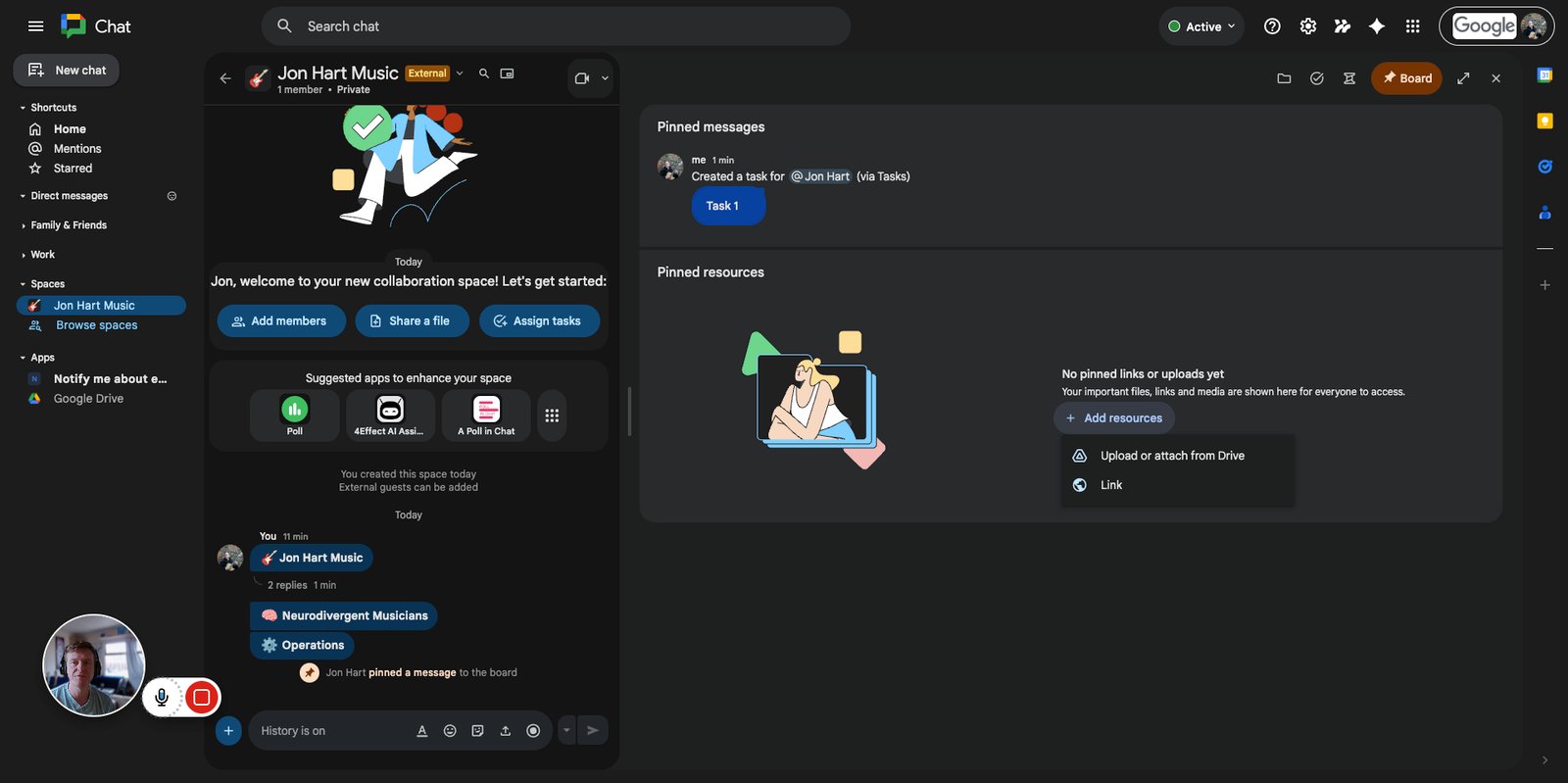Viewport: 1568px width, 783px height.
Task: Open the text formatting options icon
Action: click(422, 731)
